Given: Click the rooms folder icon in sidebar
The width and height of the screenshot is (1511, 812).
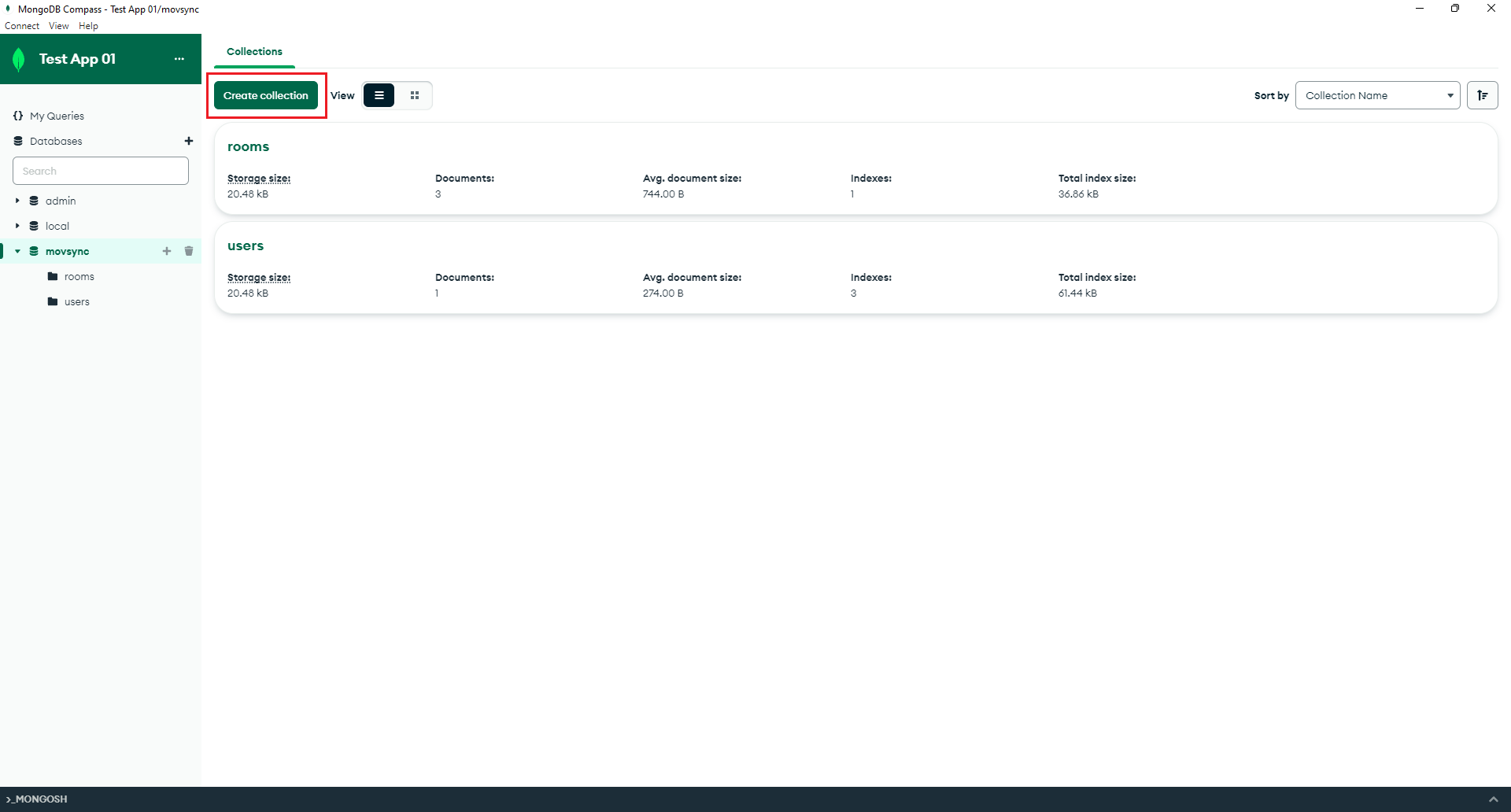Looking at the screenshot, I should coord(53,276).
